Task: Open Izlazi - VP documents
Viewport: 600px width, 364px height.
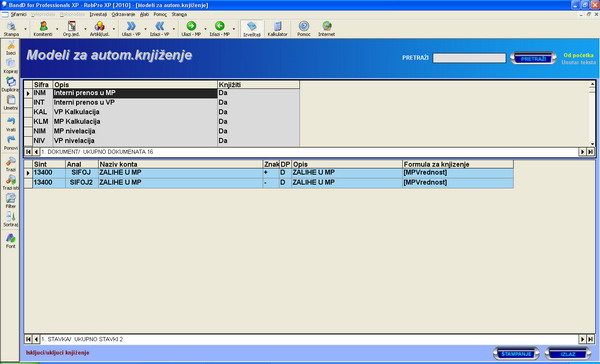Action: (x=160, y=29)
